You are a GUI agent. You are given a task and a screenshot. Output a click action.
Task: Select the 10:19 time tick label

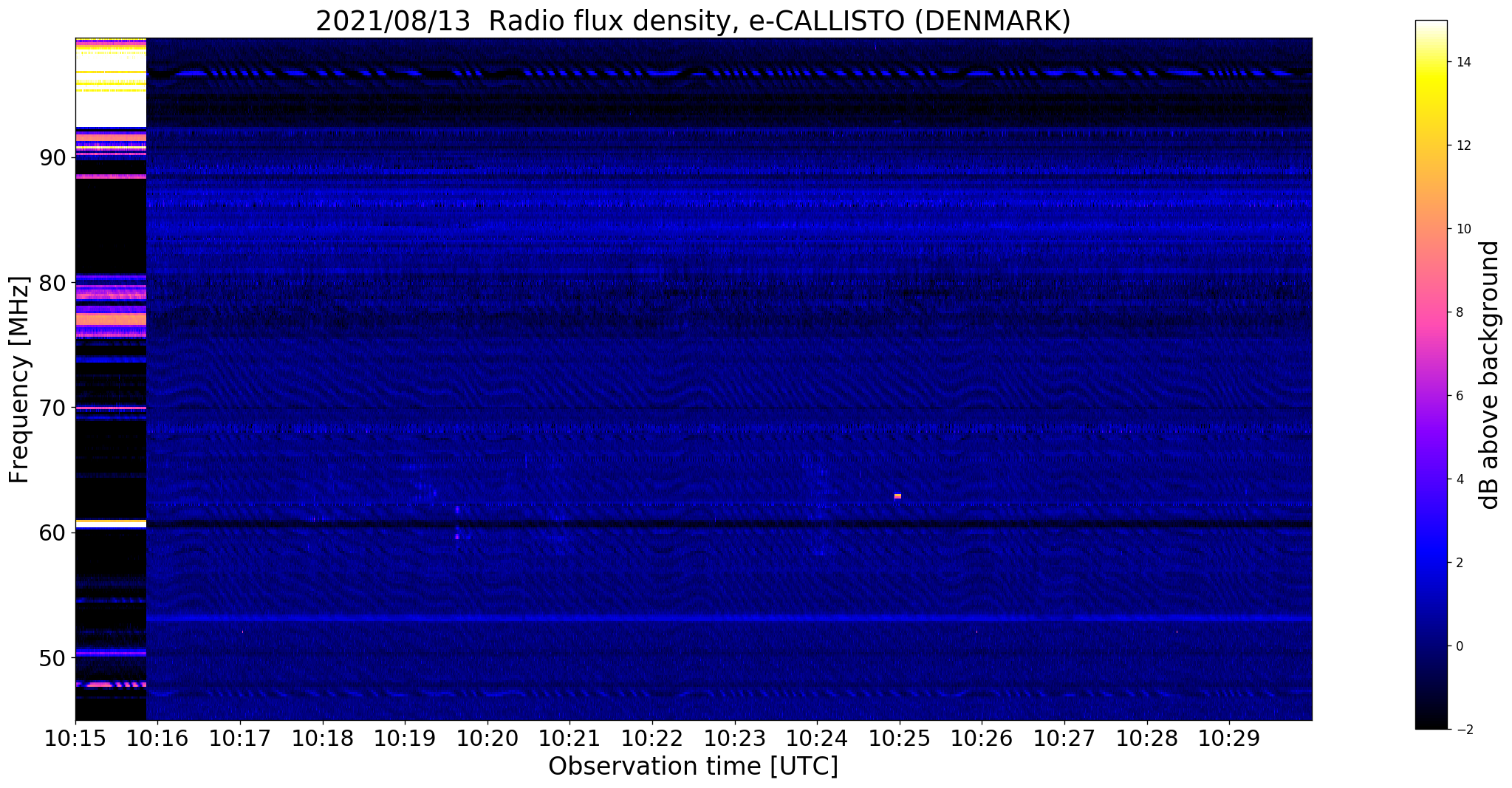click(x=405, y=739)
